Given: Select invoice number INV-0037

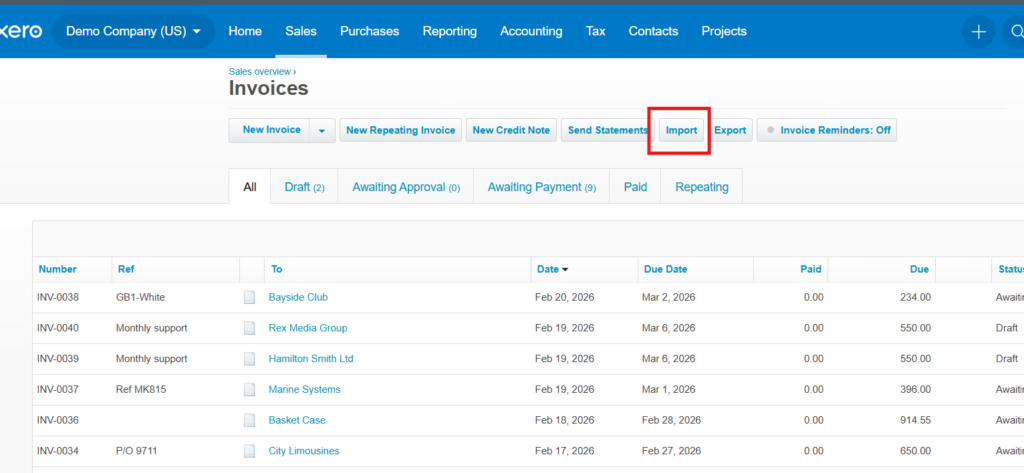Looking at the screenshot, I should [x=57, y=389].
